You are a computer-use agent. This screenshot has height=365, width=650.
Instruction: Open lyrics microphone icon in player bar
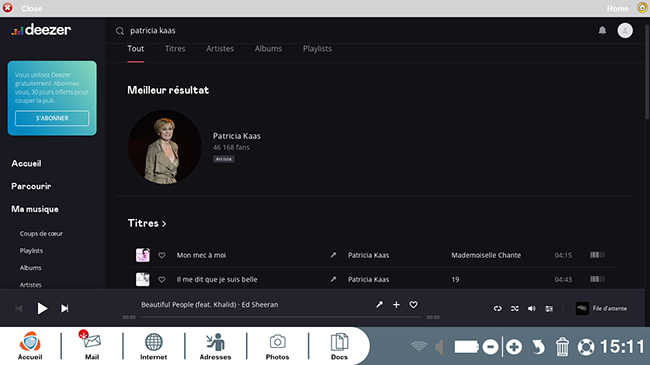pyautogui.click(x=379, y=304)
